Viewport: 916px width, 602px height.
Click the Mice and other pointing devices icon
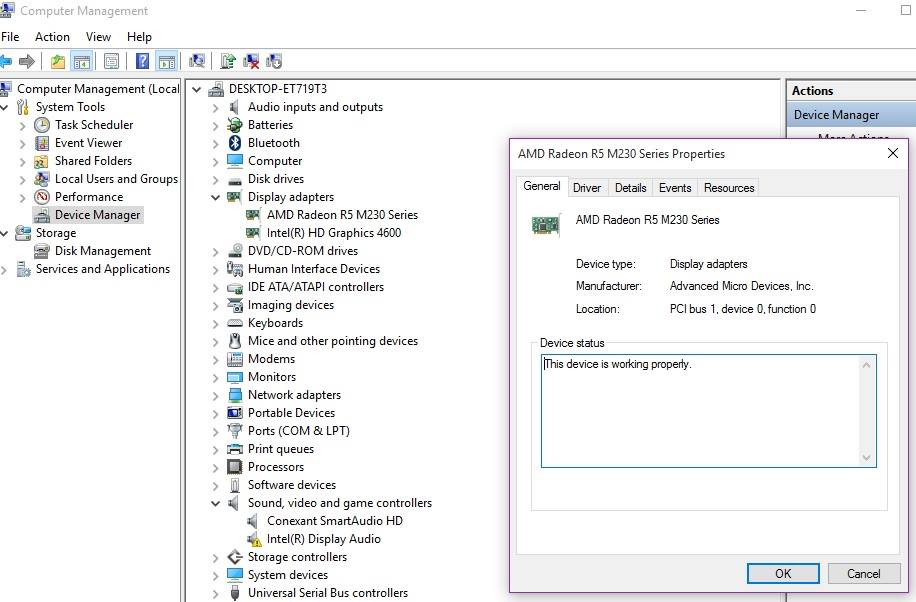[235, 341]
